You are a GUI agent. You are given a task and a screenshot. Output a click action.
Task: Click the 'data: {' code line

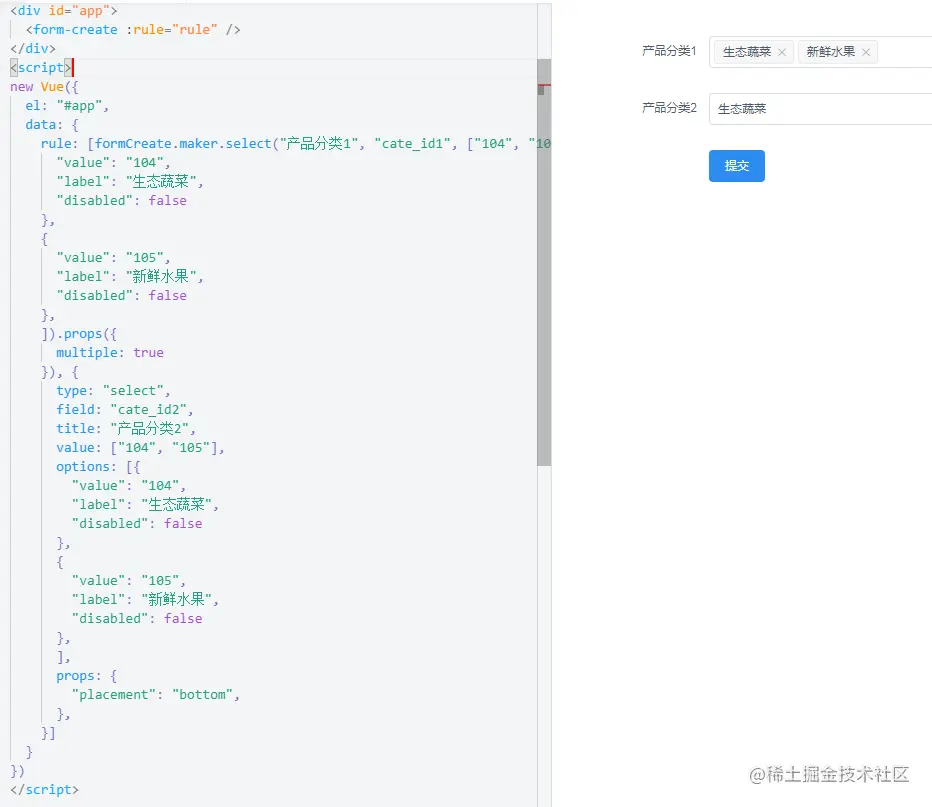click(x=52, y=125)
